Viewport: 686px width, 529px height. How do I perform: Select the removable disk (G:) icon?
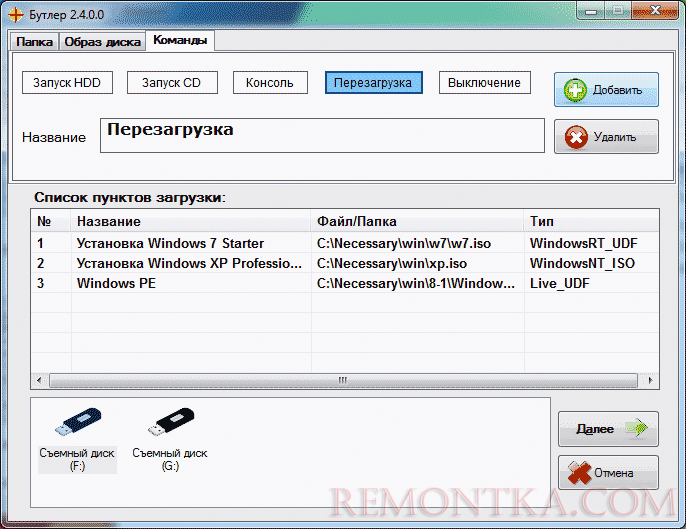[169, 427]
